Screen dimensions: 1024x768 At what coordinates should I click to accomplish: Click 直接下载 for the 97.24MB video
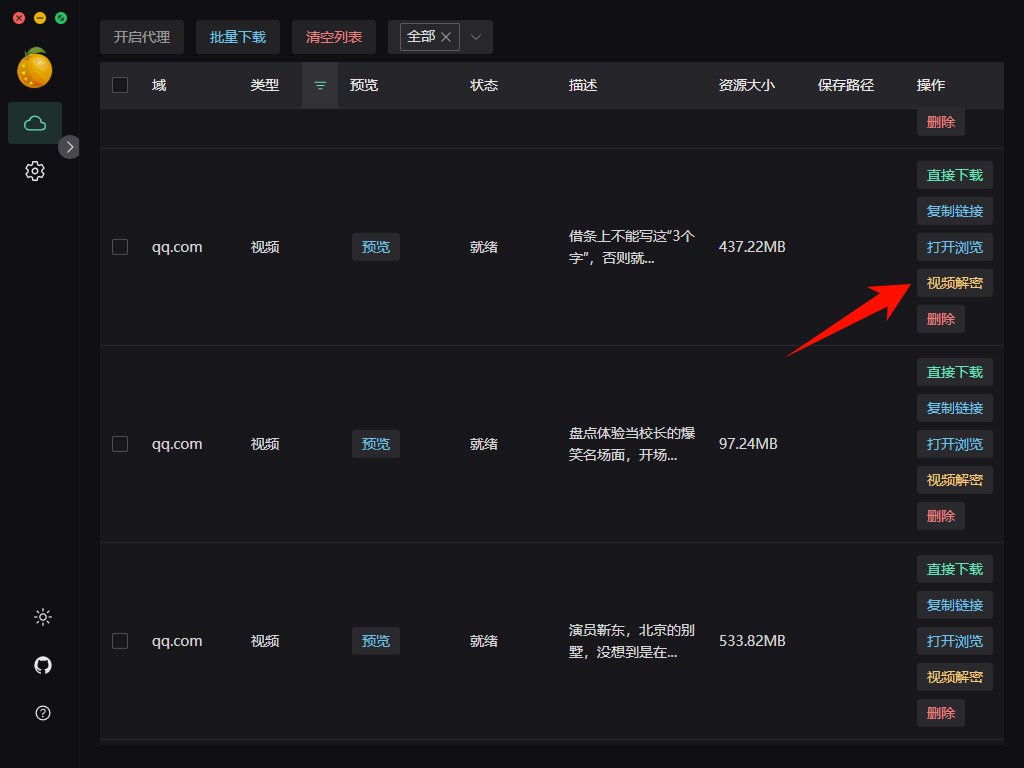pos(955,372)
